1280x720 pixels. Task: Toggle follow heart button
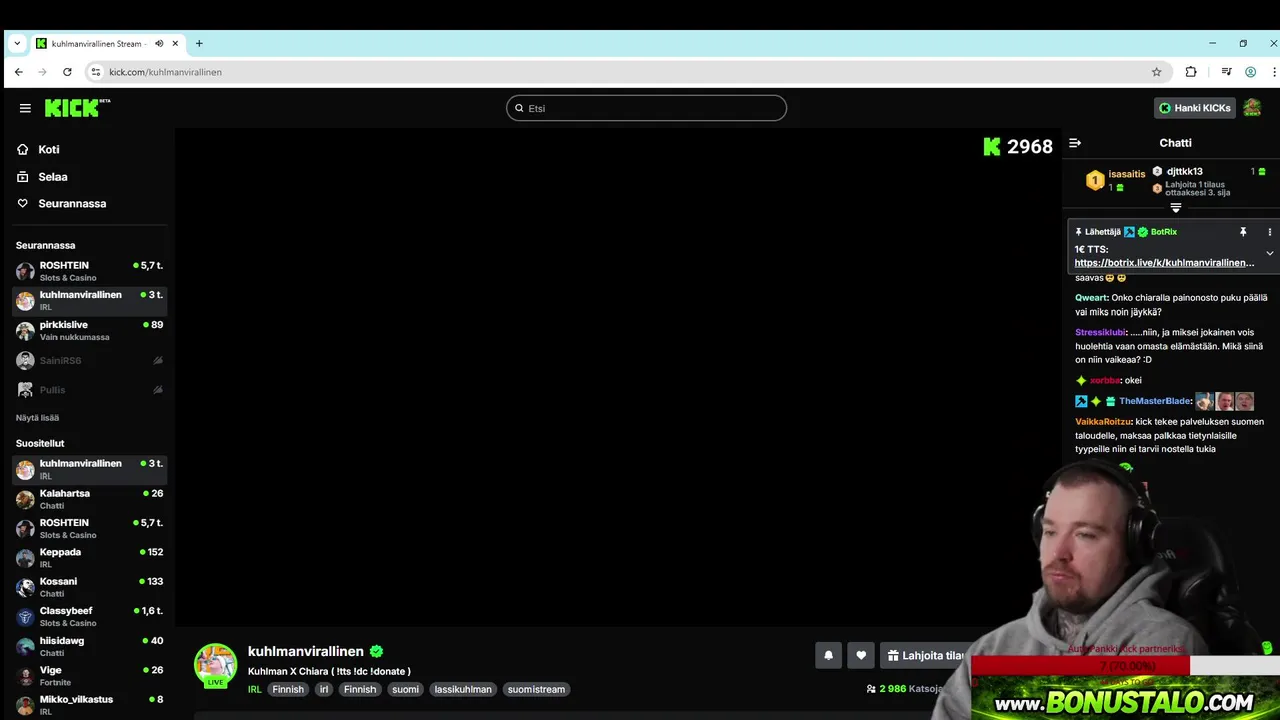(x=861, y=656)
